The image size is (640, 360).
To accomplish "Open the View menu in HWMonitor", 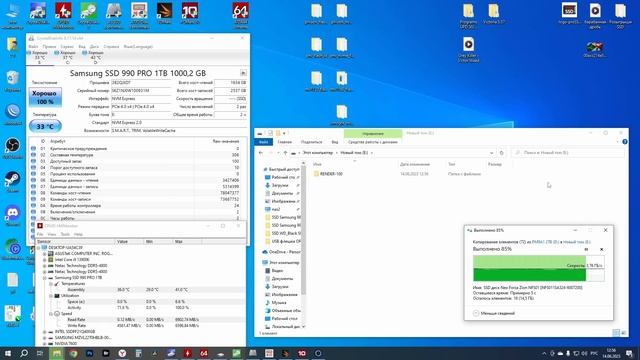I will [x=52, y=234].
